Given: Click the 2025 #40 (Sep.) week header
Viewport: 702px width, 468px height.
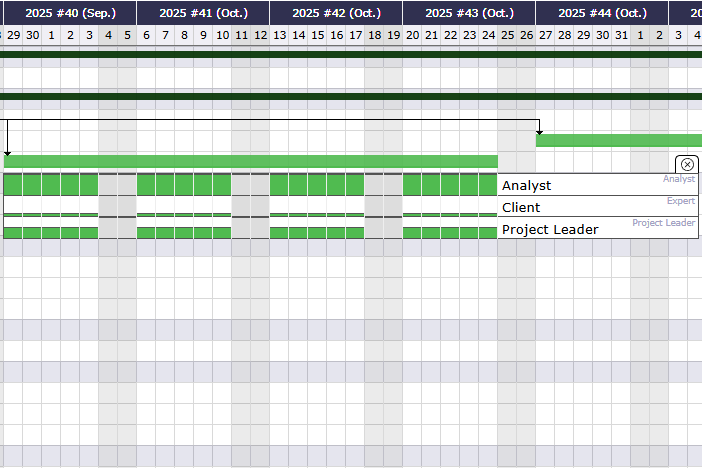Looking at the screenshot, I should [x=70, y=13].
